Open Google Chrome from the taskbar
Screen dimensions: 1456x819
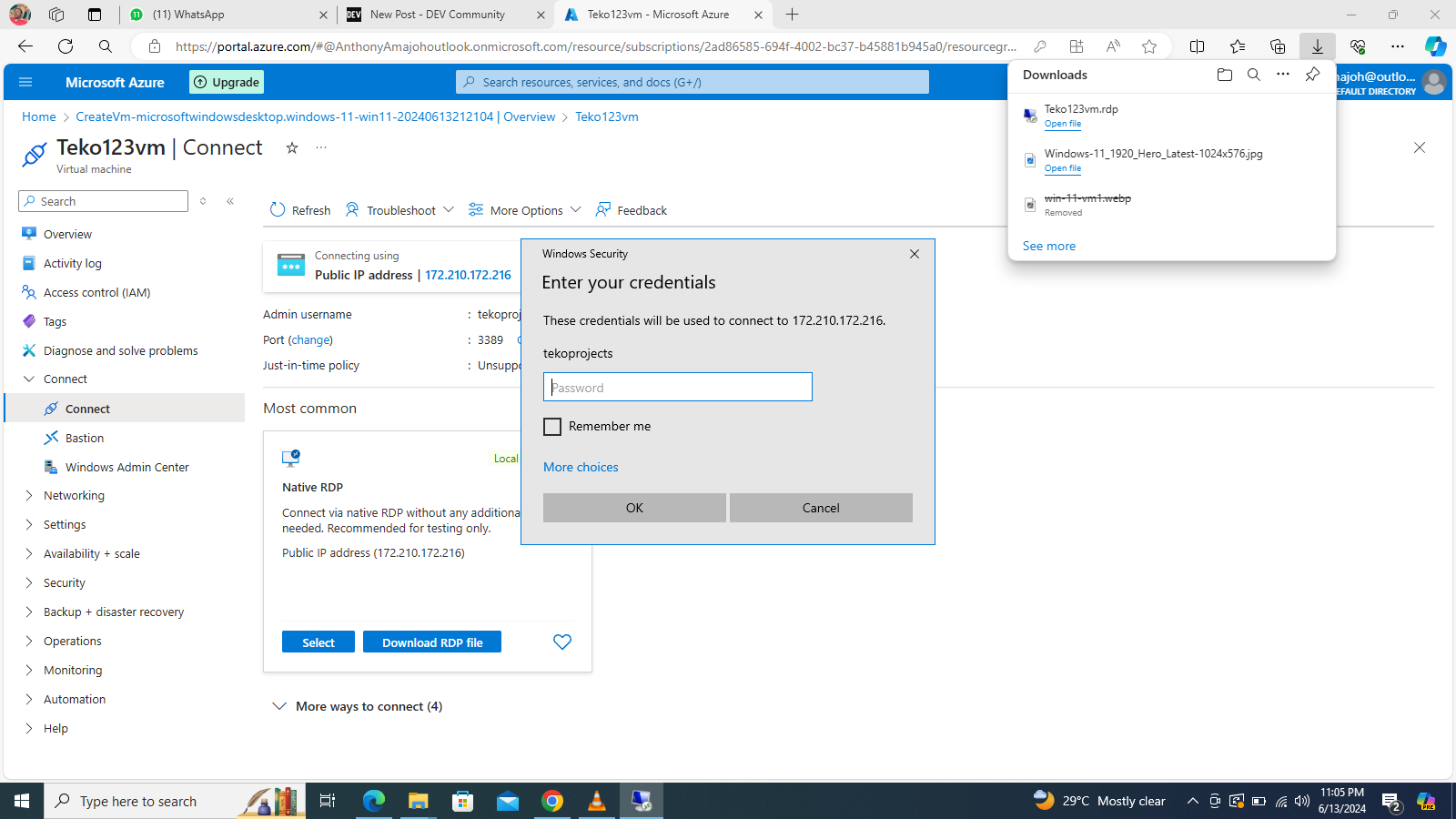coord(552,801)
